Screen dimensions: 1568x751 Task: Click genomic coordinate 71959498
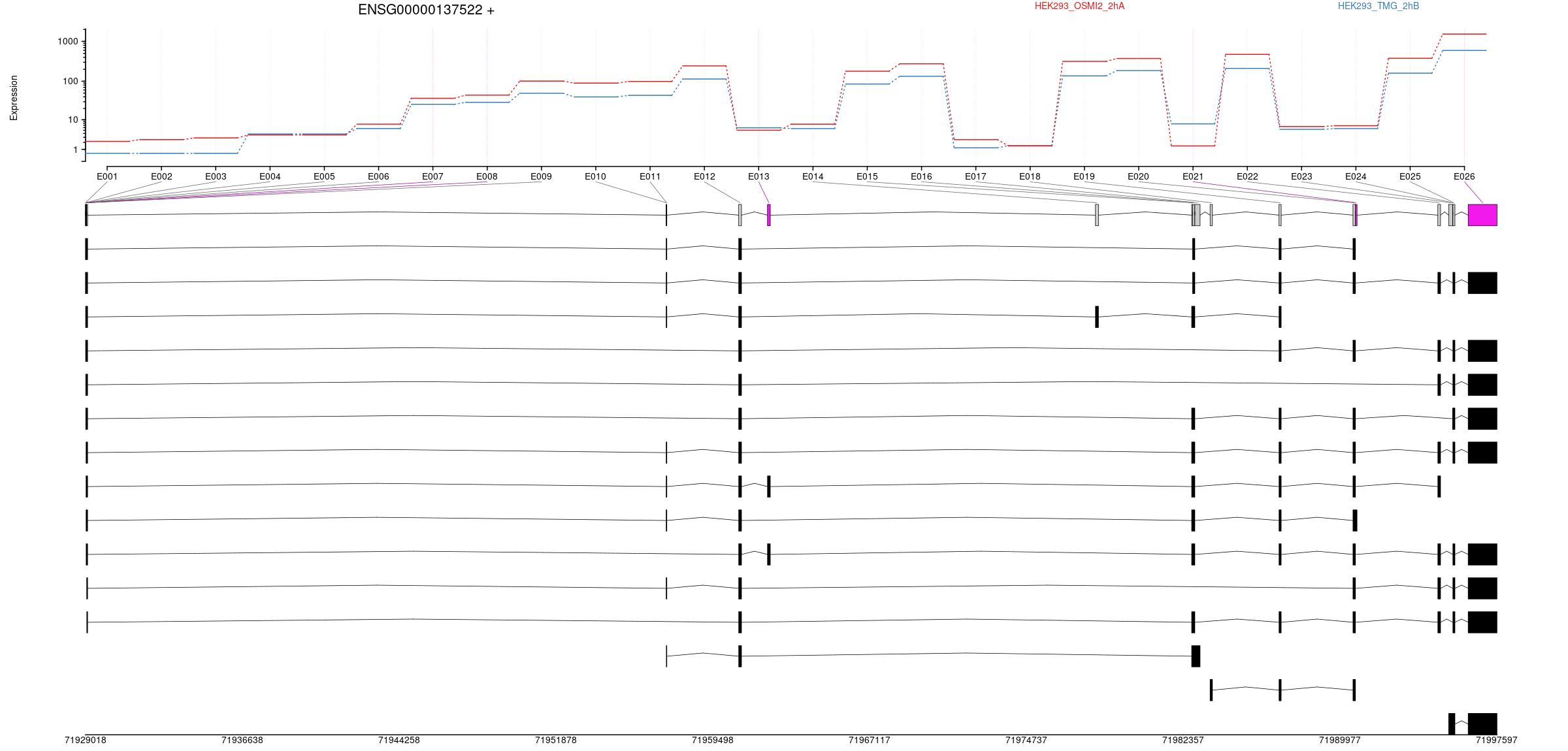pyautogui.click(x=713, y=740)
